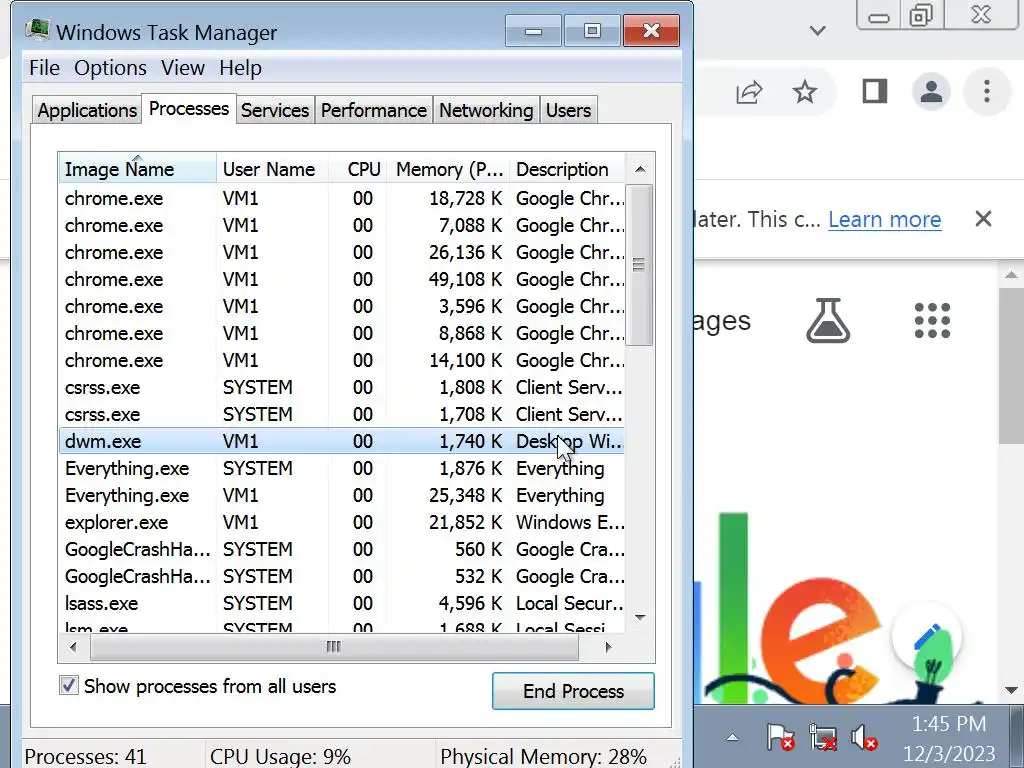
Task: Select Everything.exe row using 25,348 K
Action: [x=342, y=496]
